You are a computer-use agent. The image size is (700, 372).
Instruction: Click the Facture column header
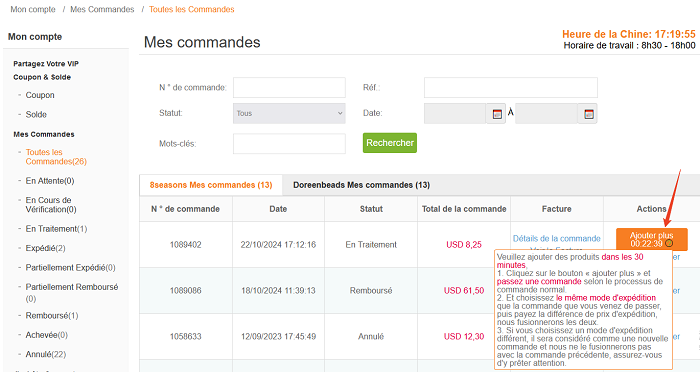point(556,209)
